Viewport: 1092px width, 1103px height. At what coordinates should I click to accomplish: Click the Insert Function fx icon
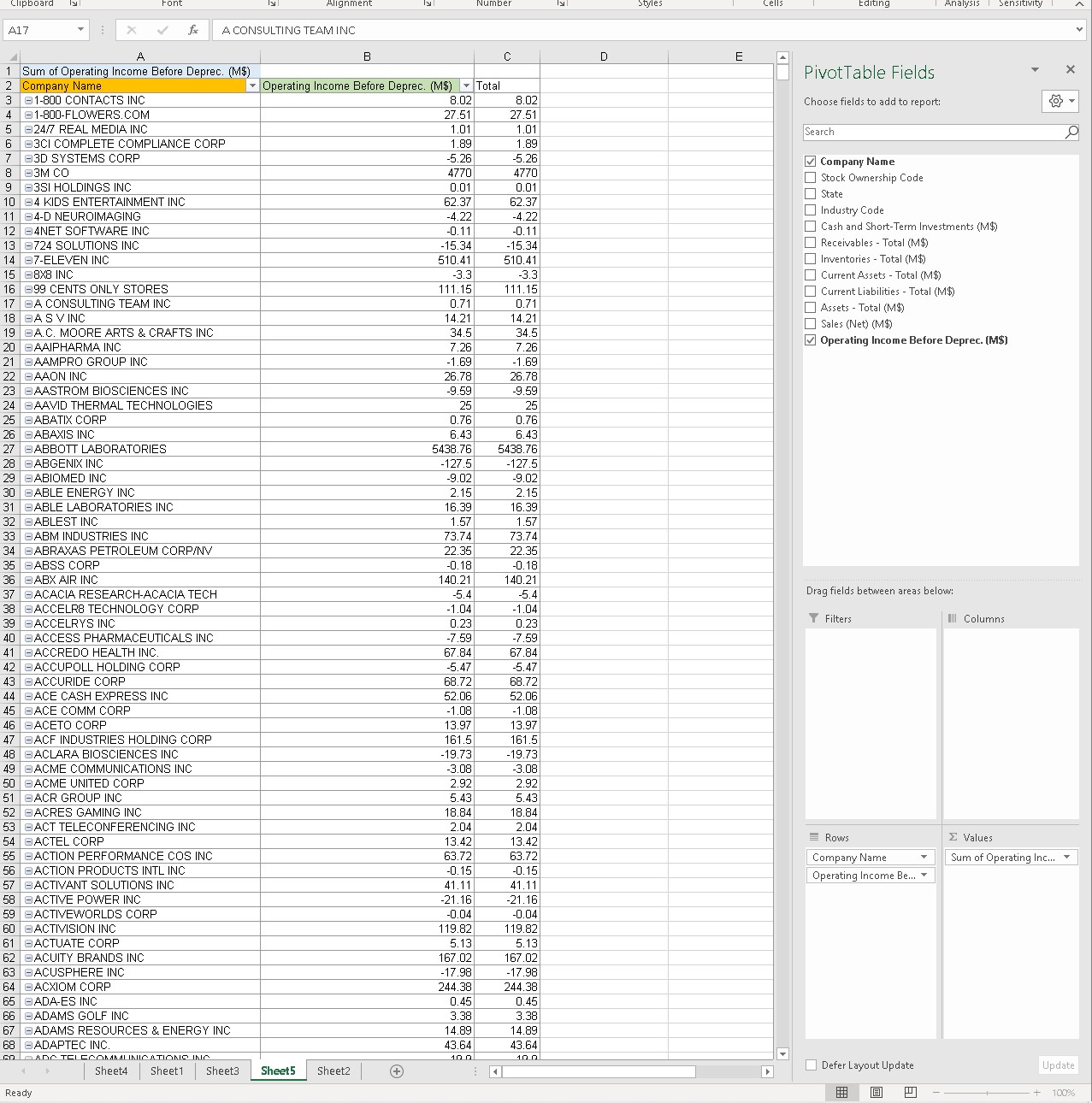point(193,30)
